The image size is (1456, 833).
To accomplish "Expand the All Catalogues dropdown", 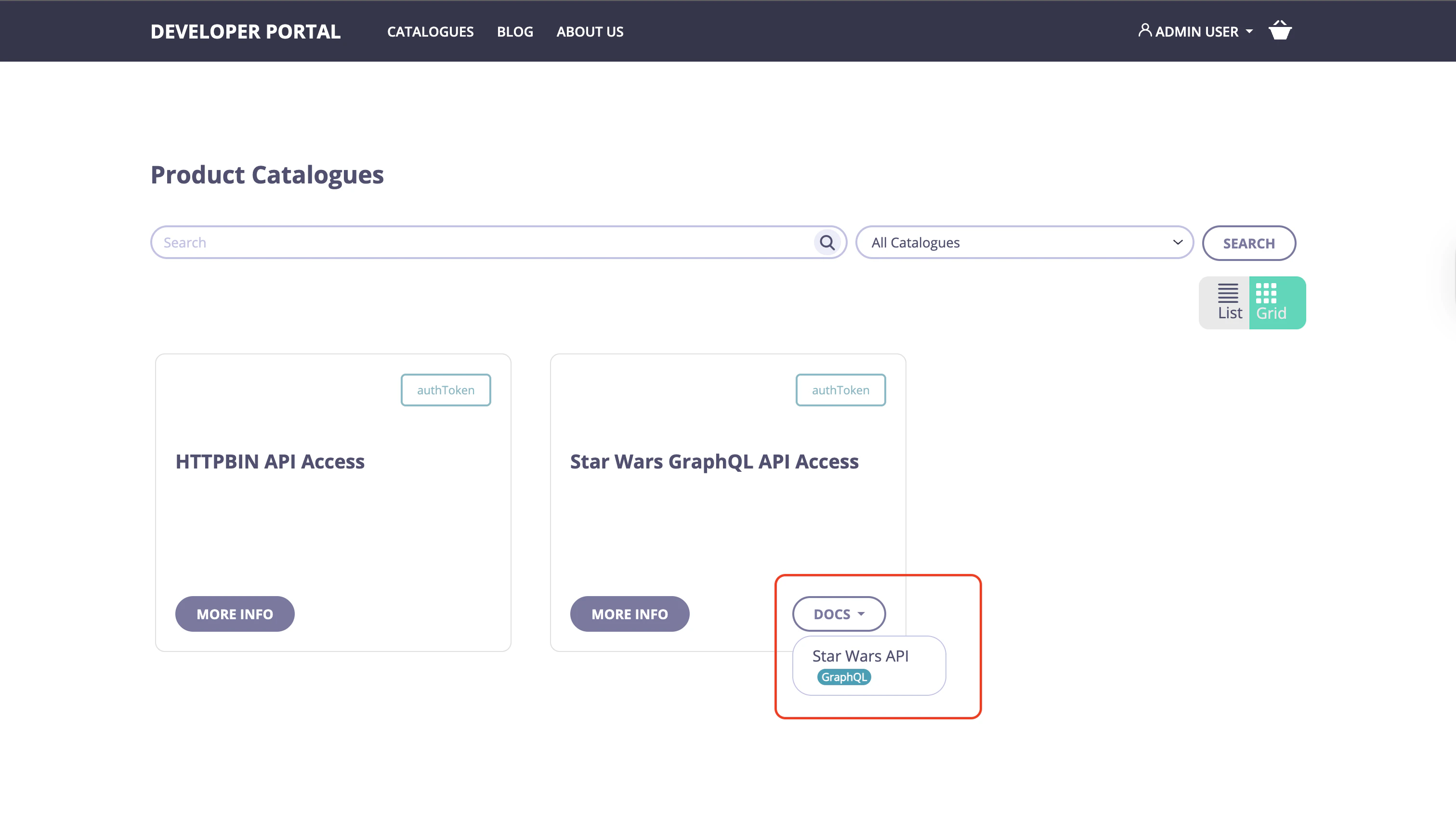I will (x=1023, y=242).
